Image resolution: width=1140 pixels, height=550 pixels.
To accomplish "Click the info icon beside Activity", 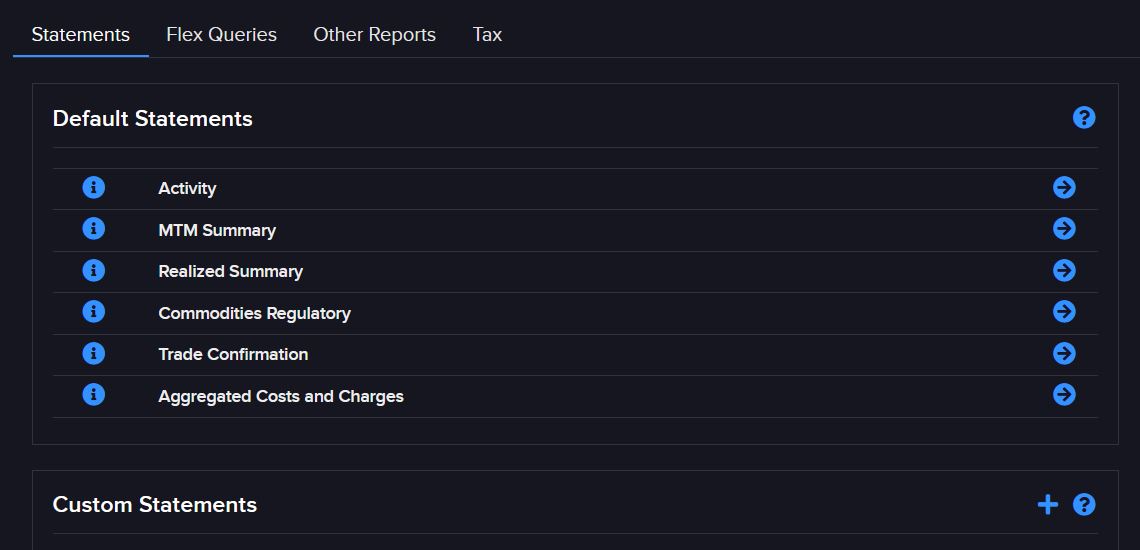I will [93, 188].
